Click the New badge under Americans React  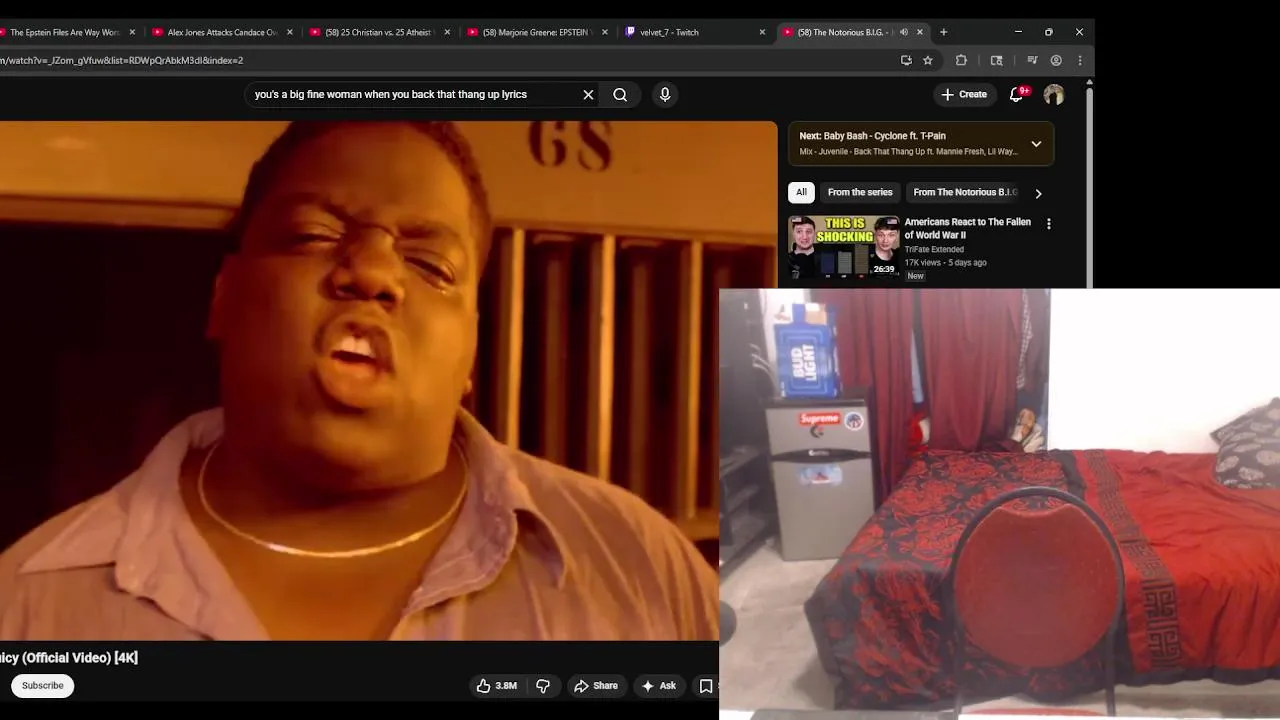[x=915, y=276]
